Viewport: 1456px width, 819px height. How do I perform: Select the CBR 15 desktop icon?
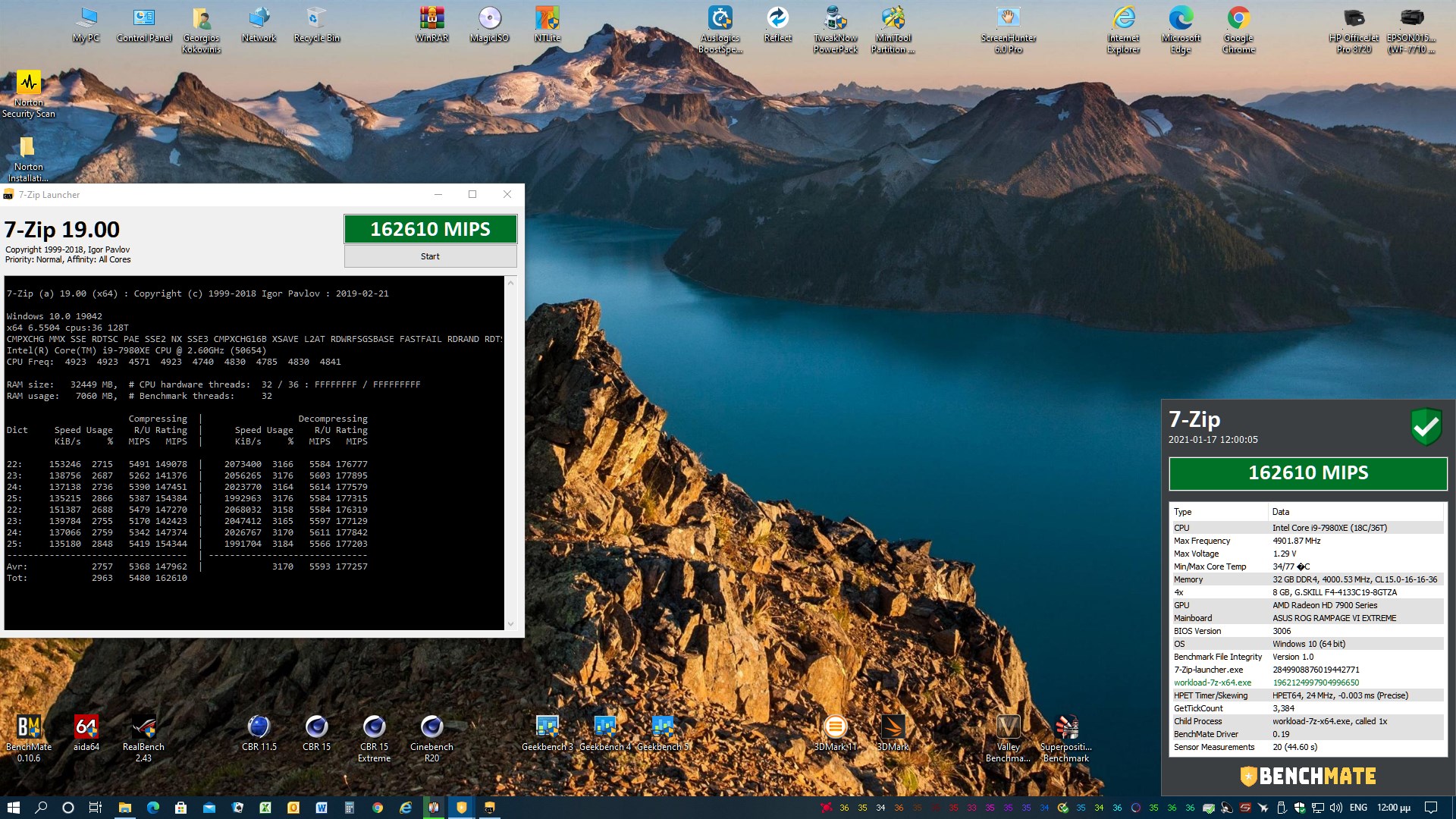tap(316, 733)
